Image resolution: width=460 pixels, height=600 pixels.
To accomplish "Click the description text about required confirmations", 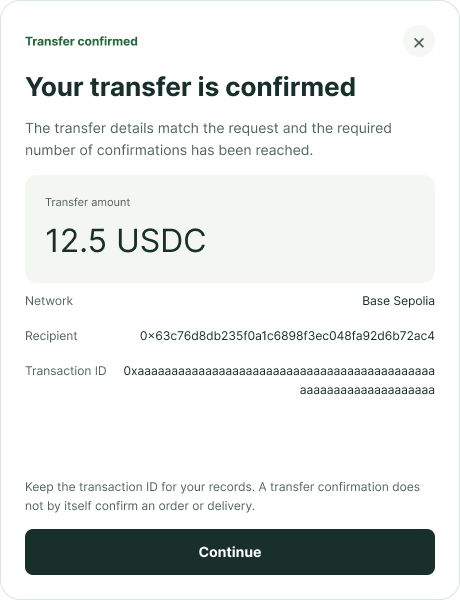I will tap(208, 139).
